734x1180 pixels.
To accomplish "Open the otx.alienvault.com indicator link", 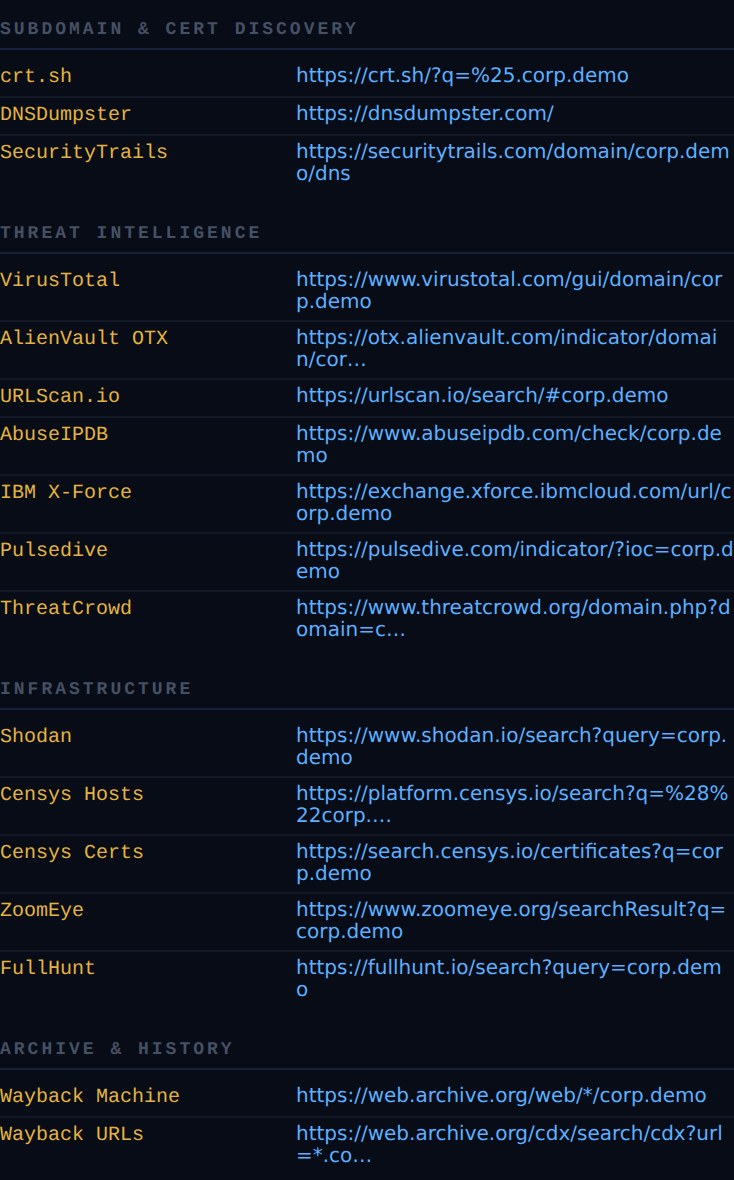I will (506, 348).
